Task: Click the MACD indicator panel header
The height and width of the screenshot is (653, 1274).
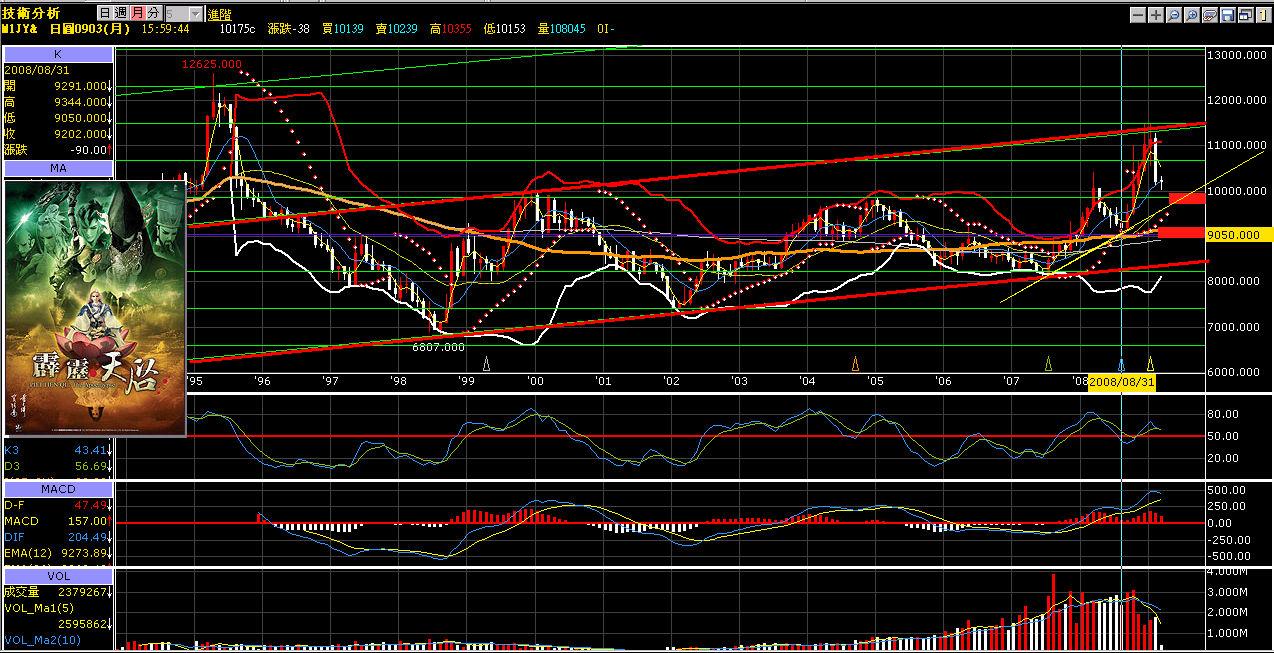Action: tap(58, 488)
